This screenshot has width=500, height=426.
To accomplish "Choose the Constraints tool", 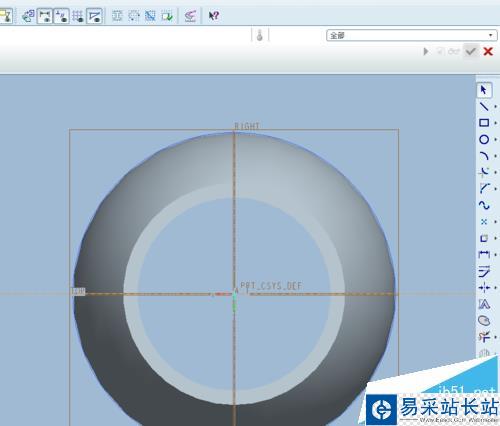I will pos(484,287).
